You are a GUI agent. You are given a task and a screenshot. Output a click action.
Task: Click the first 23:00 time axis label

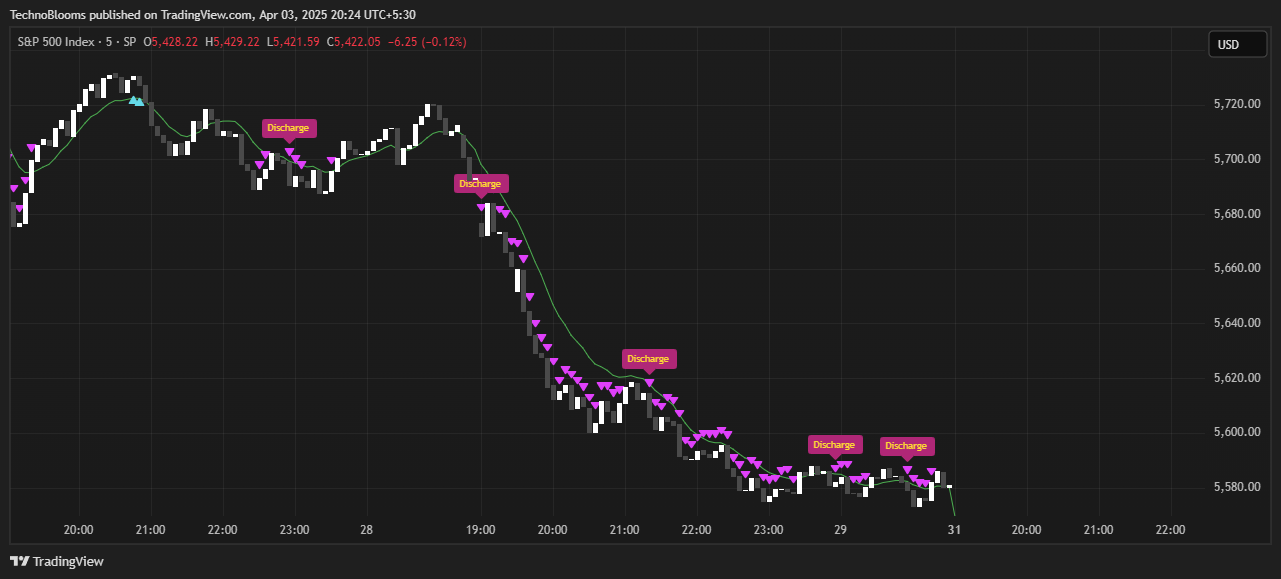(x=294, y=530)
